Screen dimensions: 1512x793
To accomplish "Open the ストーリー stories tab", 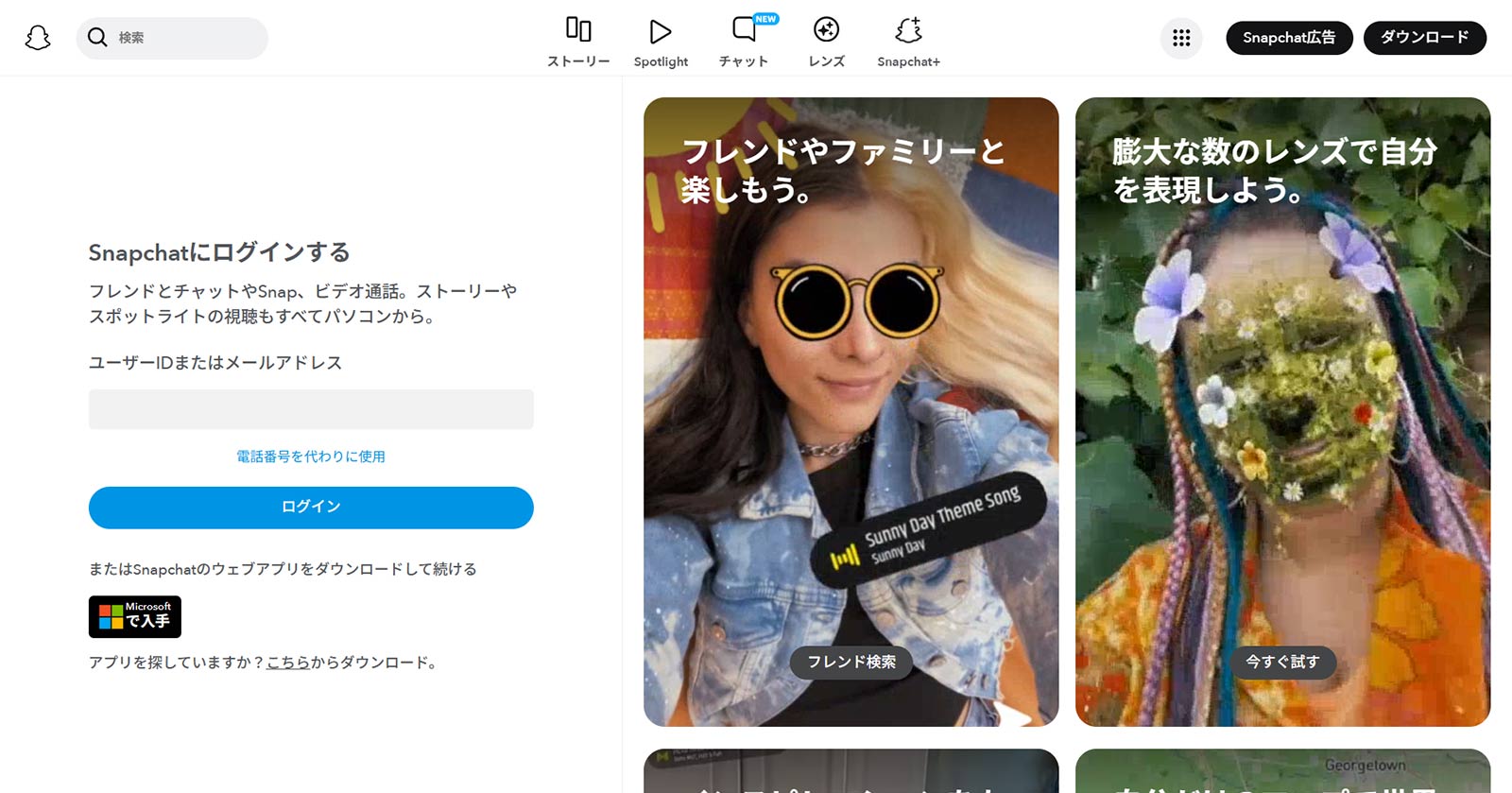I will (578, 43).
